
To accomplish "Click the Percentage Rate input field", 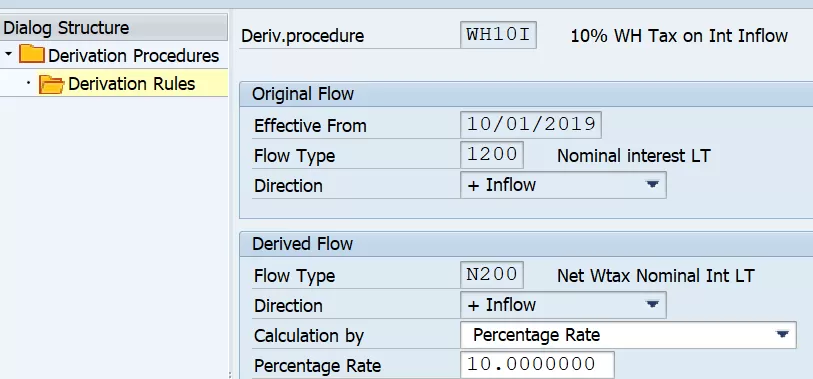I will pyautogui.click(x=537, y=364).
